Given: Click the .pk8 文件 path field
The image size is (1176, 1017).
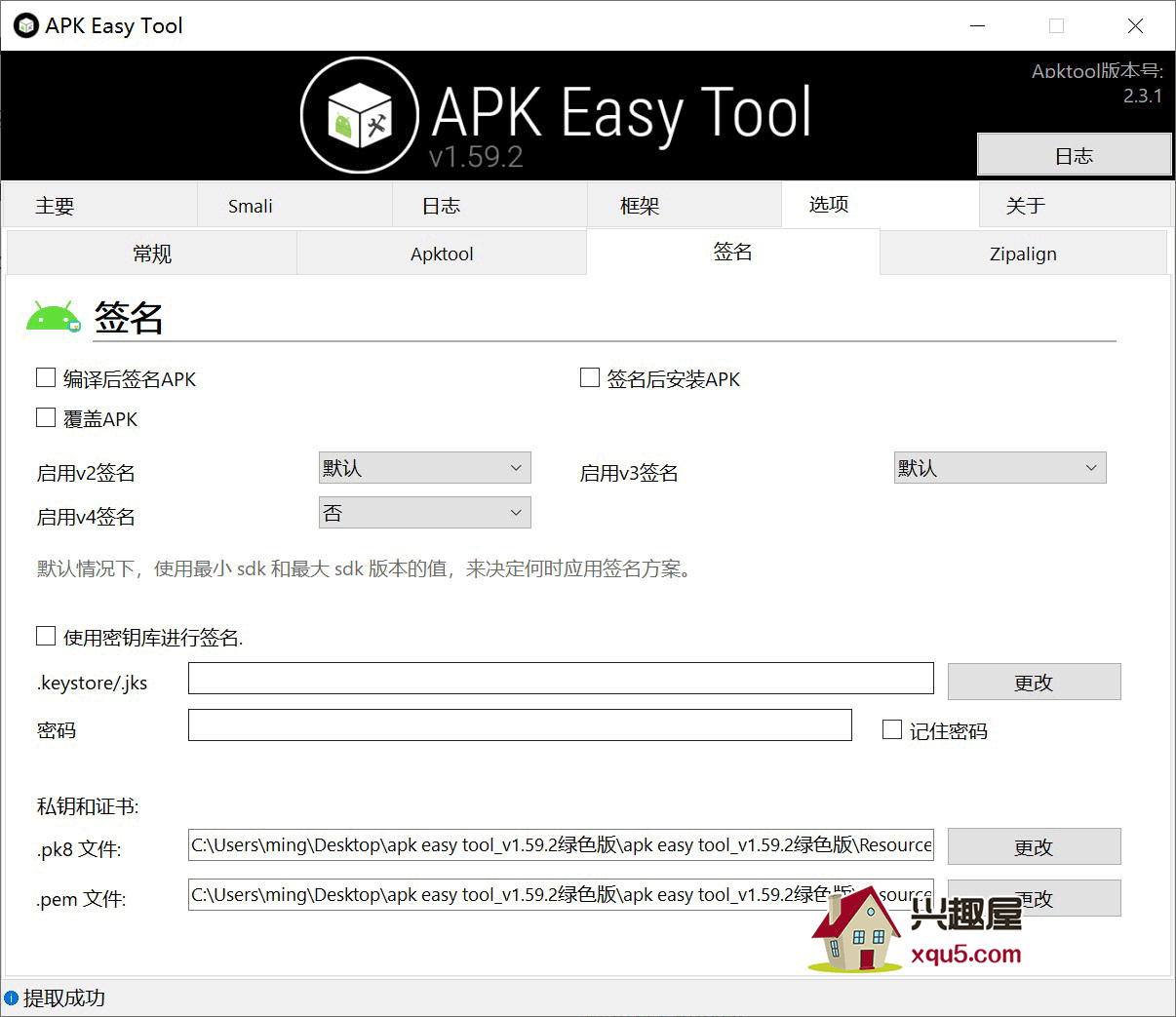Looking at the screenshot, I should click(561, 845).
